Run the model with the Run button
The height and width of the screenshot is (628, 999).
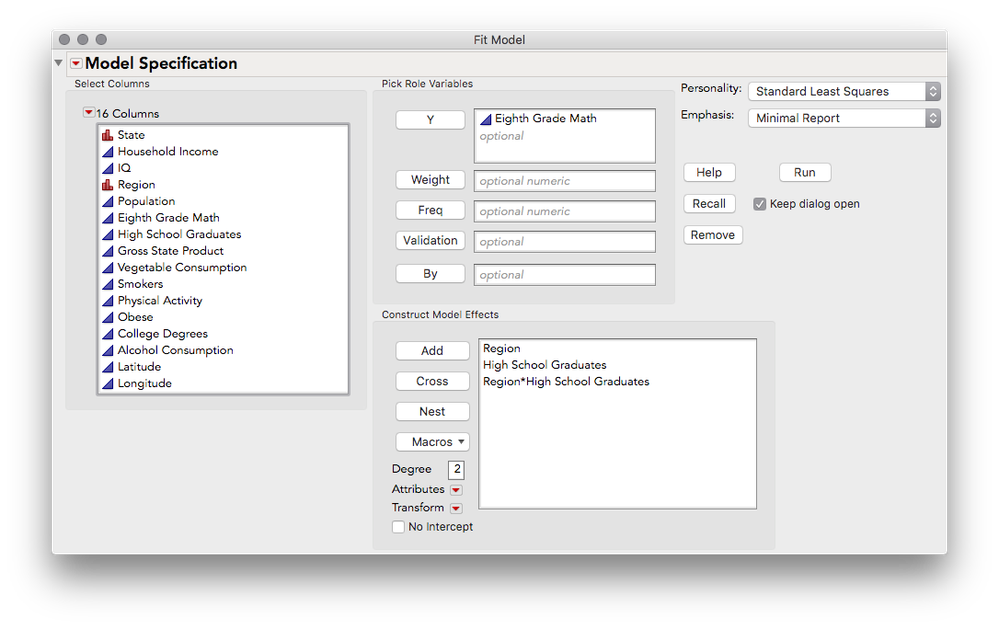pyautogui.click(x=805, y=173)
